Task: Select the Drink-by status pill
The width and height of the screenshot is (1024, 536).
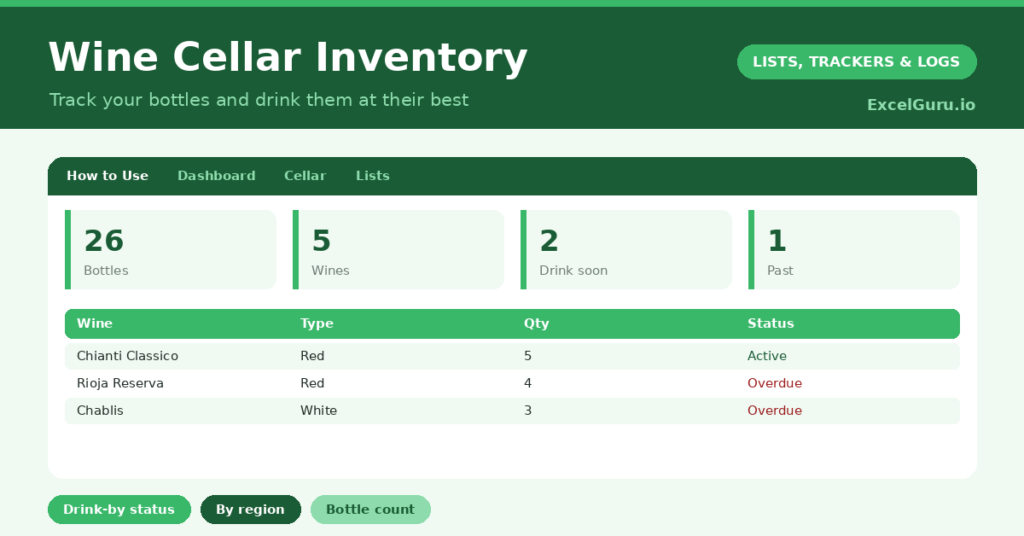Action: pos(119,509)
